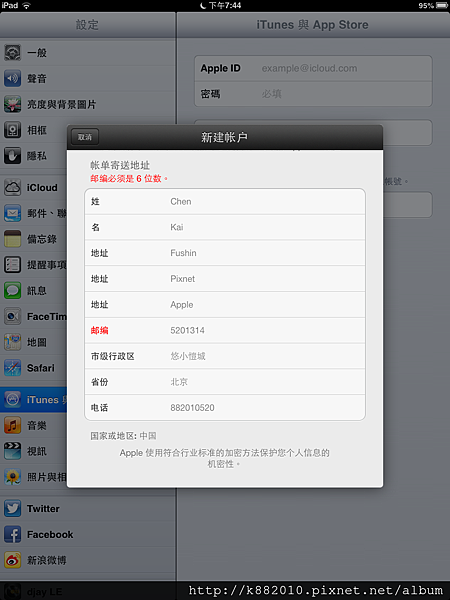
Task: Open the Sounds (聲音) speaker icon
Action: [12, 78]
